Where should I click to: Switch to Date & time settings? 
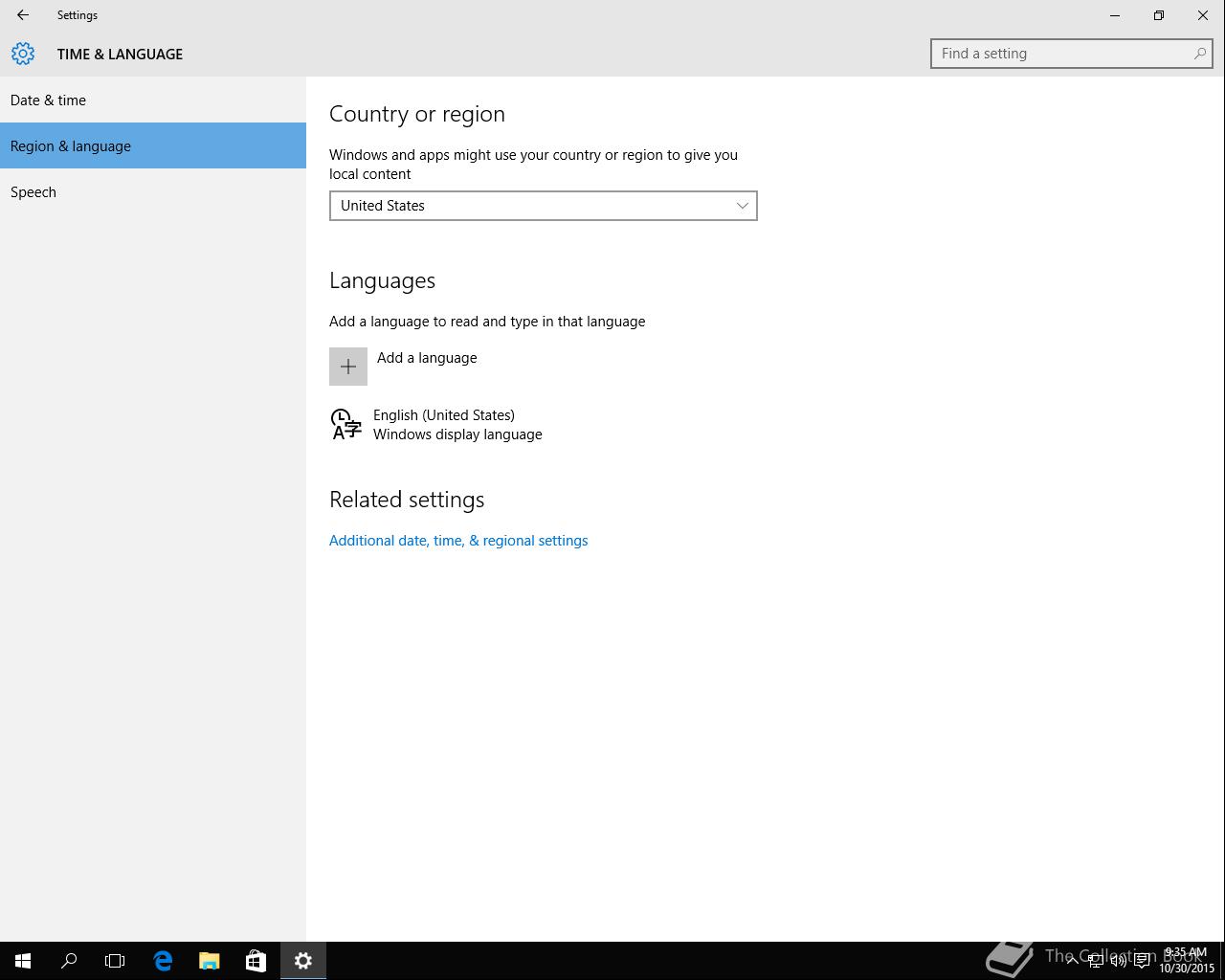tap(153, 100)
